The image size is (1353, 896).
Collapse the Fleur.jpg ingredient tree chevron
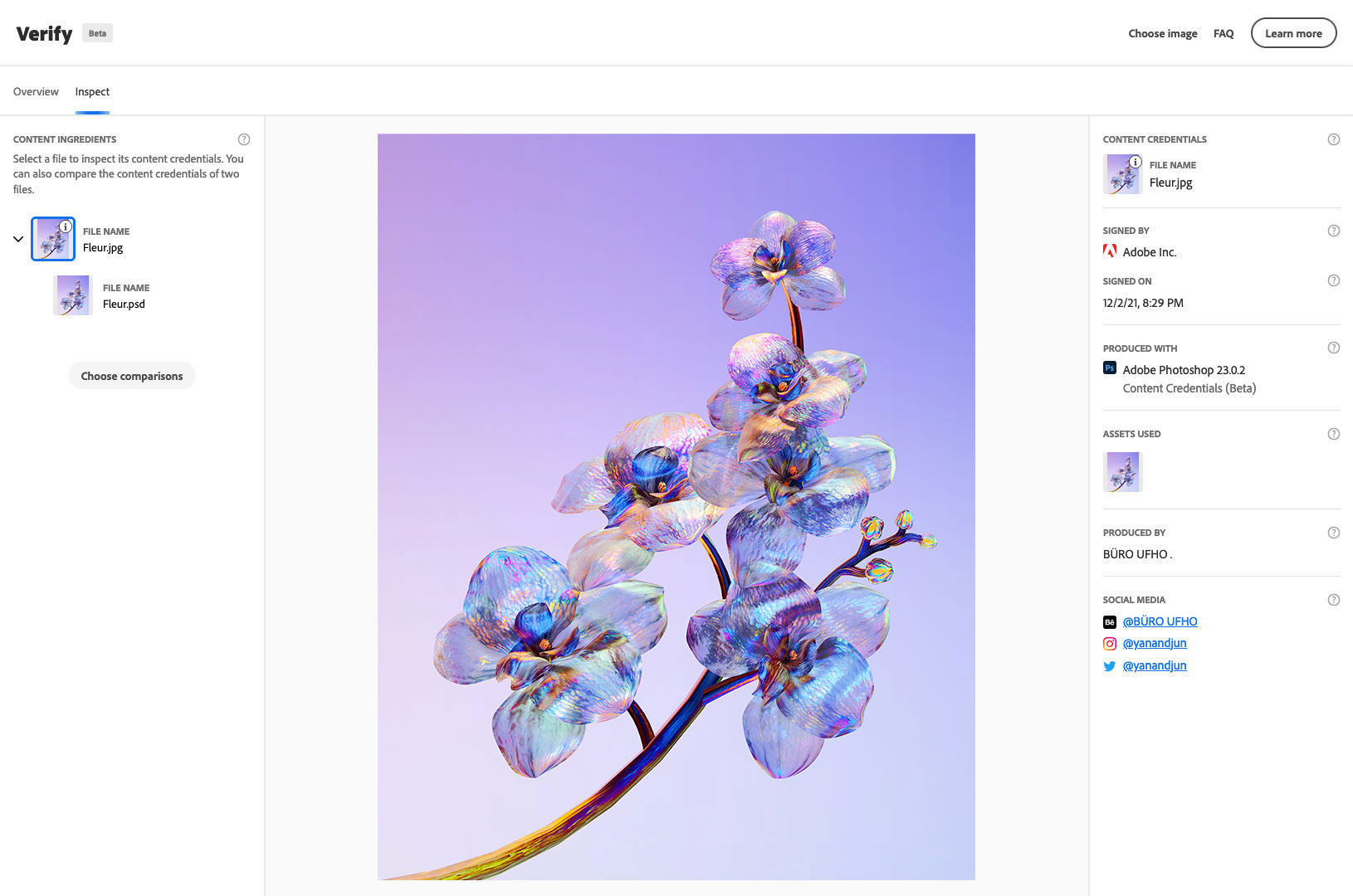point(18,239)
